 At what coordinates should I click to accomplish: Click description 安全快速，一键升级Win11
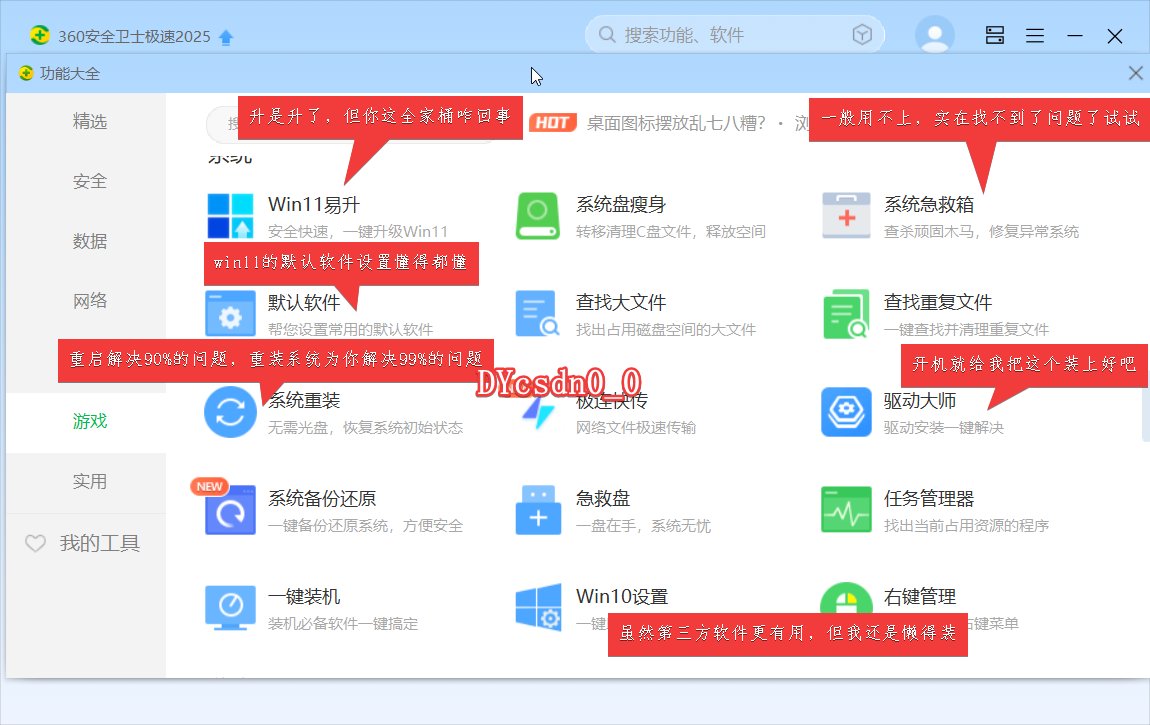(x=358, y=232)
